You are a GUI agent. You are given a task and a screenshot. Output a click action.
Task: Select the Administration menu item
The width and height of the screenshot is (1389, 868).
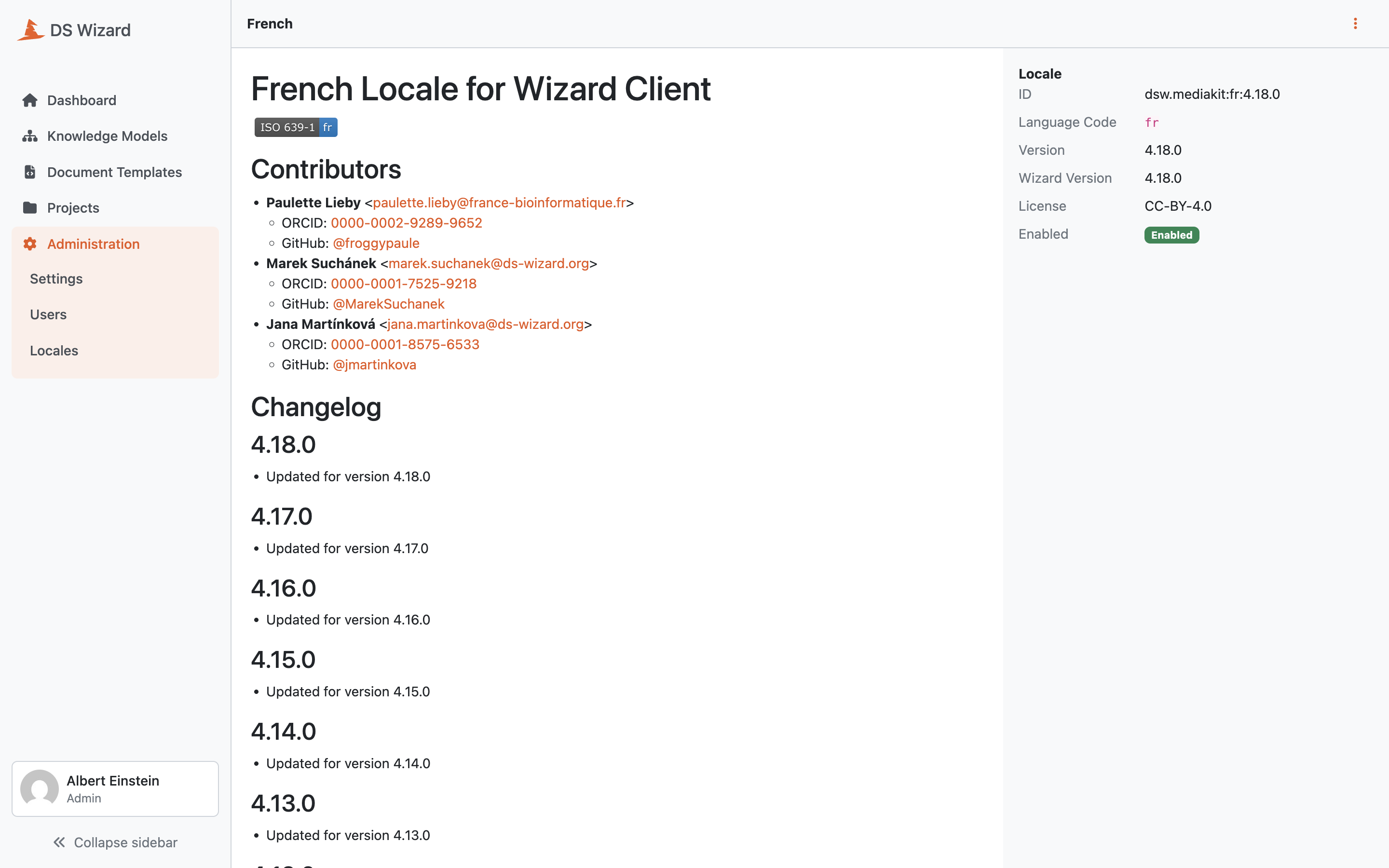pyautogui.click(x=115, y=244)
